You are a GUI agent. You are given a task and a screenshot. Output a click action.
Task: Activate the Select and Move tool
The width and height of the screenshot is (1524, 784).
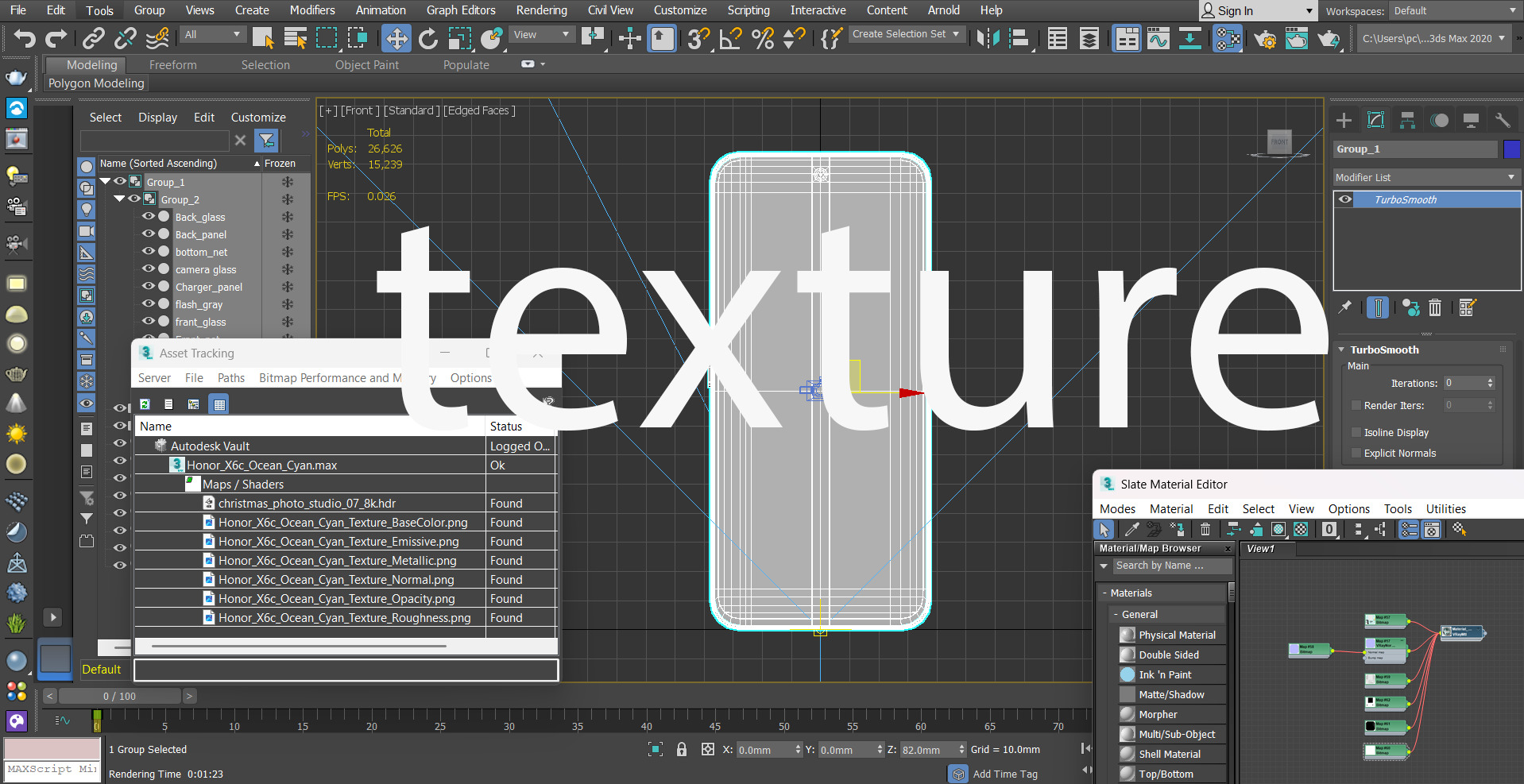coord(396,37)
